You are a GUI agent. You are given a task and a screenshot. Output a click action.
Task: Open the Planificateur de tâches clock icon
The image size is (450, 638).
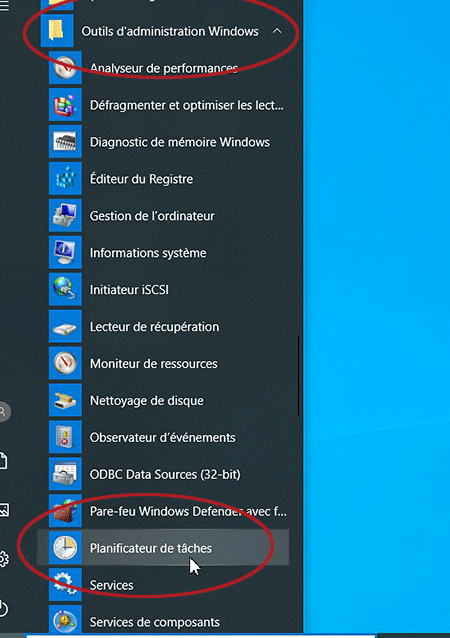(x=65, y=548)
